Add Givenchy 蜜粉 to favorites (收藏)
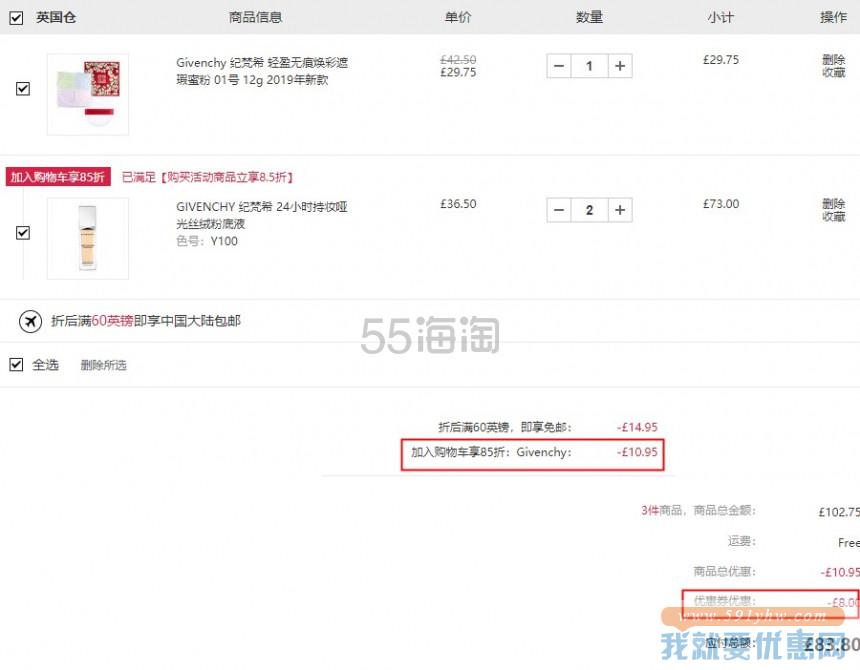860x670 pixels. 833,72
